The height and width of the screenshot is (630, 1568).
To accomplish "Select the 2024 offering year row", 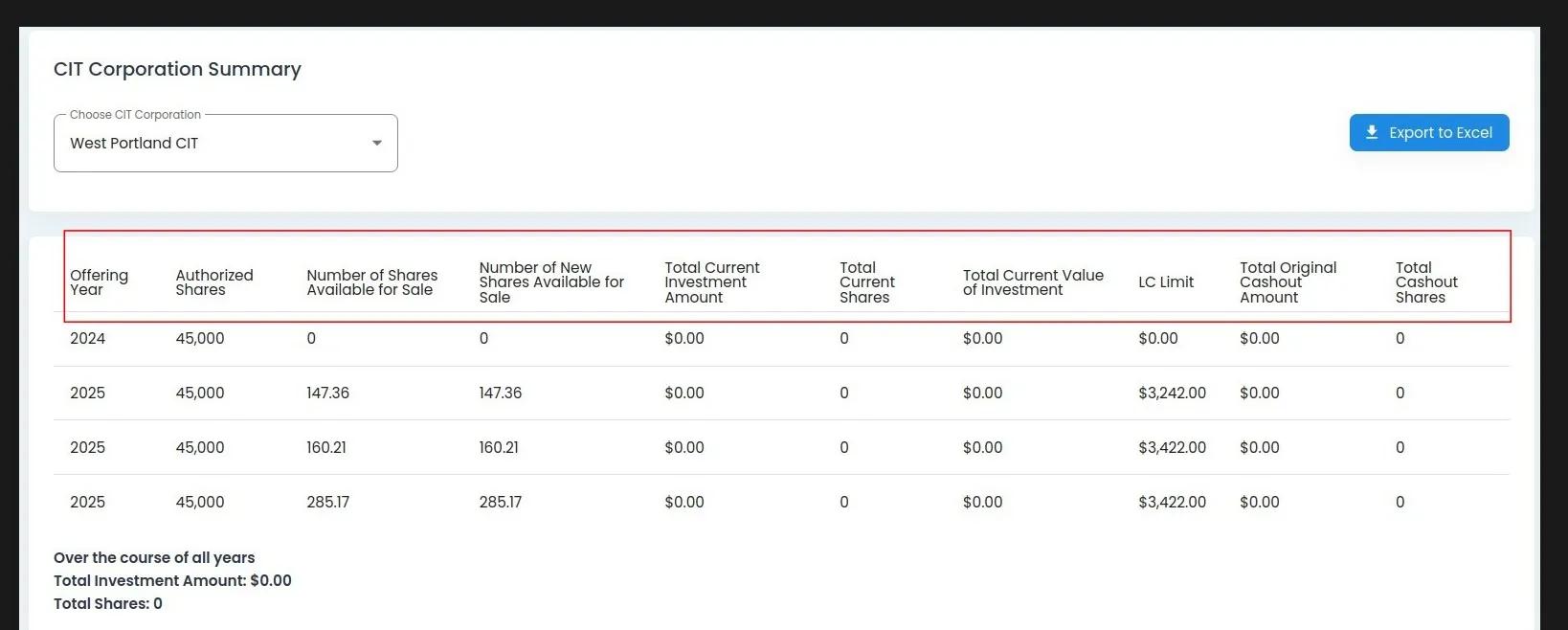I will 88,339.
